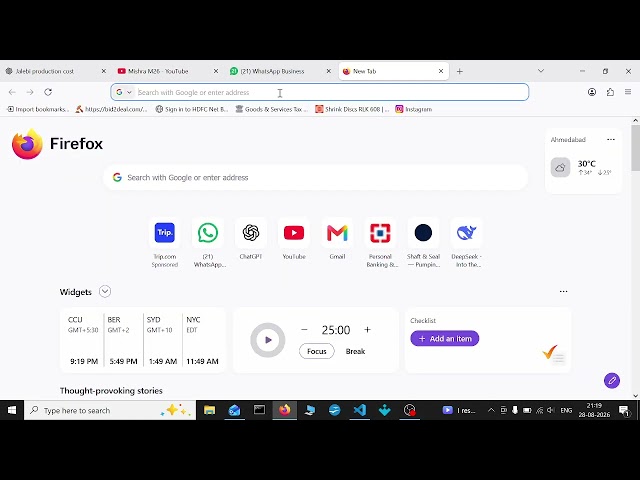Open Import bookmarks bookmark
Image resolution: width=640 pixels, height=480 pixels.
pos(38,109)
